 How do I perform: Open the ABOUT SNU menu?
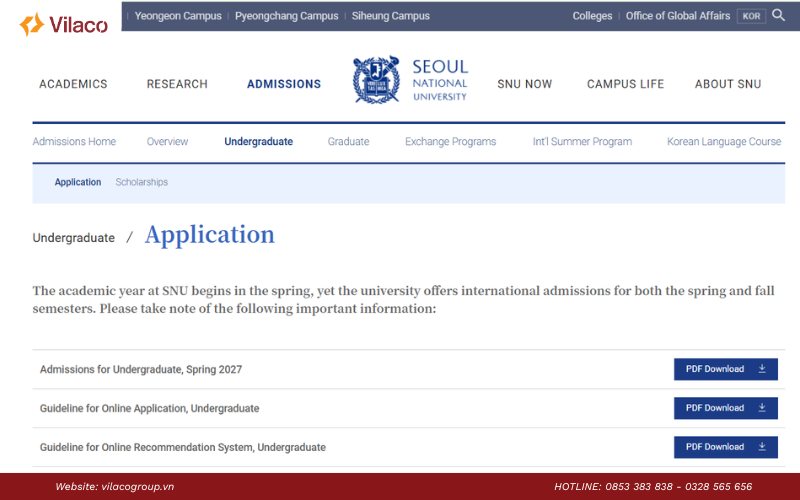click(728, 84)
